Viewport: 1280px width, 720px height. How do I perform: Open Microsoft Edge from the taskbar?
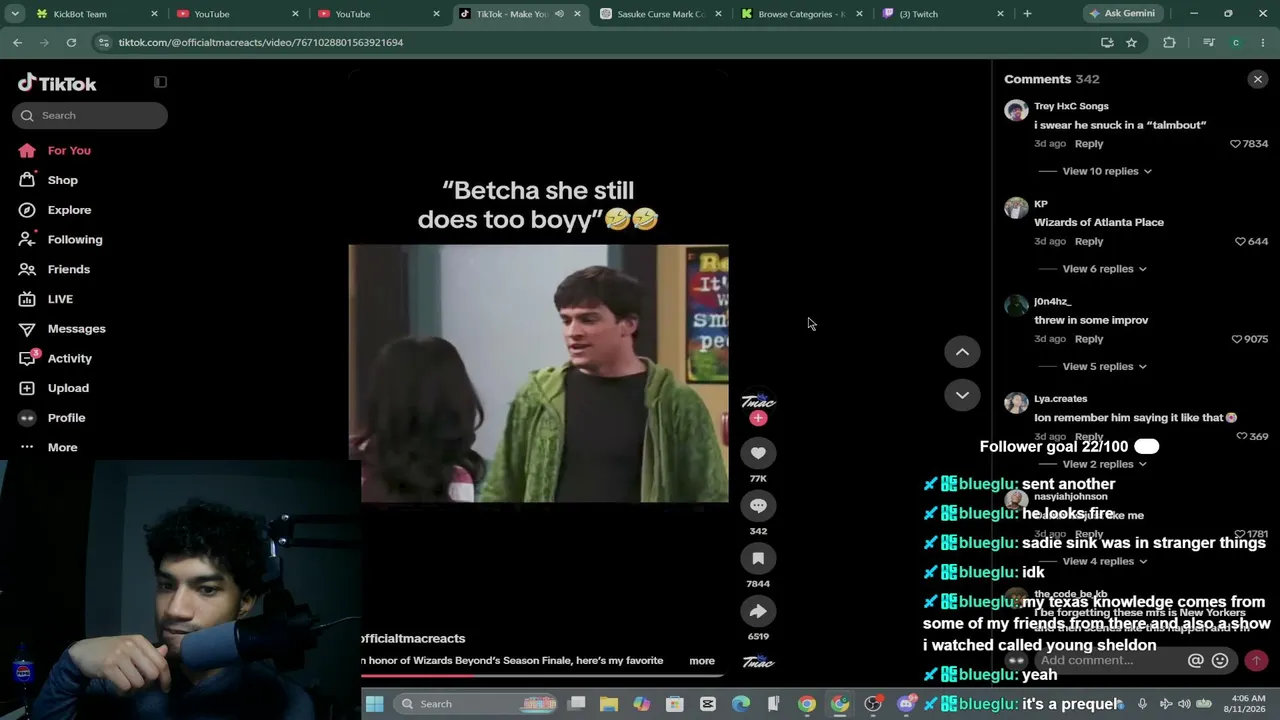[x=741, y=704]
